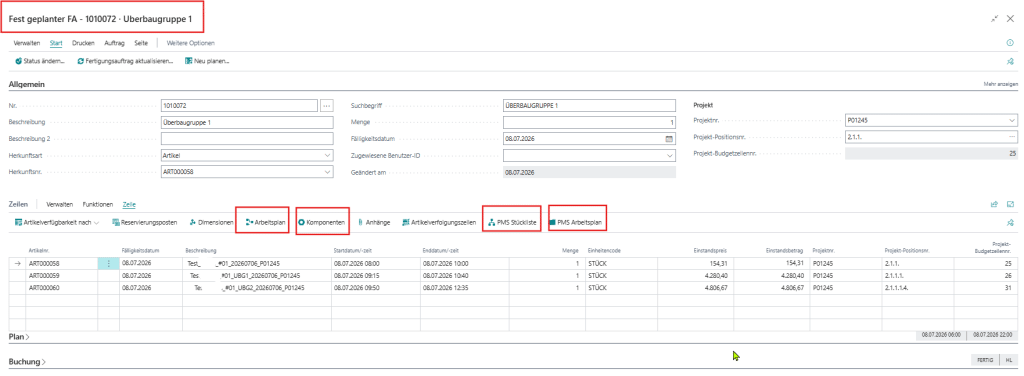This screenshot has width=1024, height=376.
Task: Open the info icon at top right
Action: tap(1010, 43)
